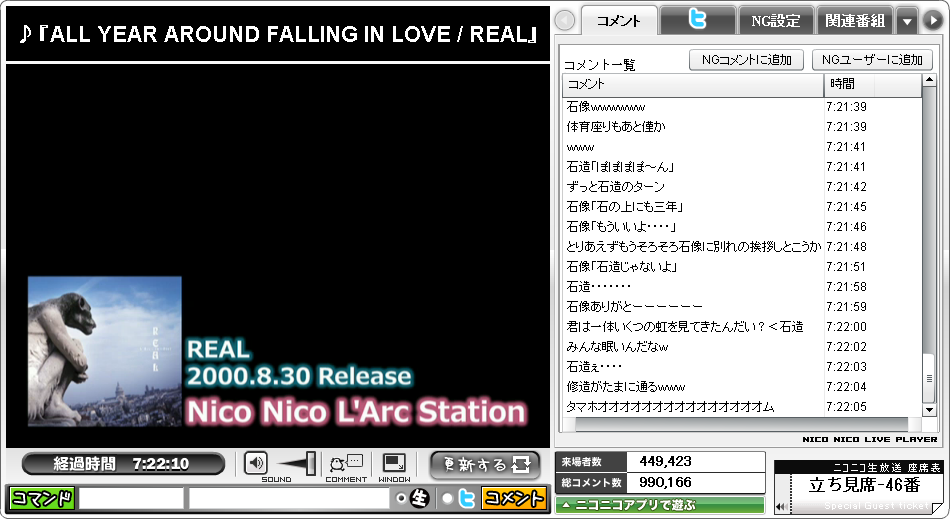950x520 pixels.
Task: Switch to the コメント tab
Action: click(x=619, y=21)
